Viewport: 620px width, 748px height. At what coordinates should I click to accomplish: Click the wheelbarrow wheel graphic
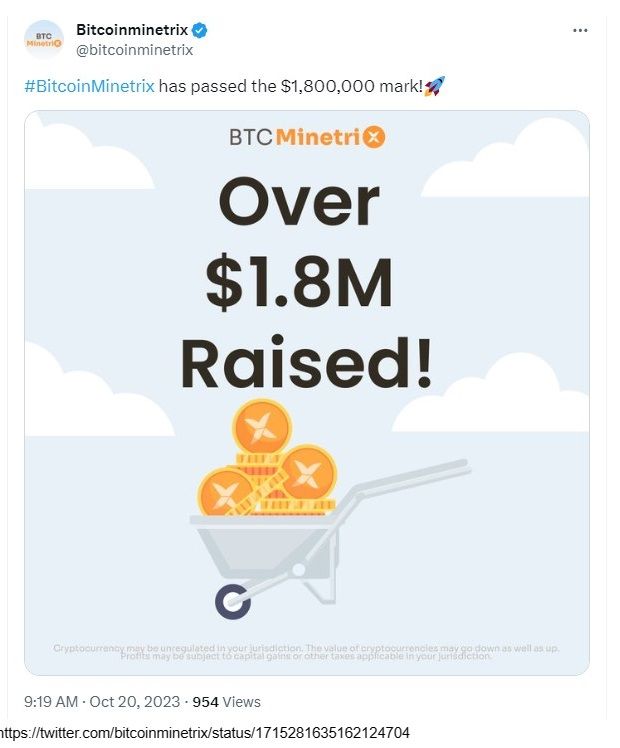pyautogui.click(x=233, y=602)
